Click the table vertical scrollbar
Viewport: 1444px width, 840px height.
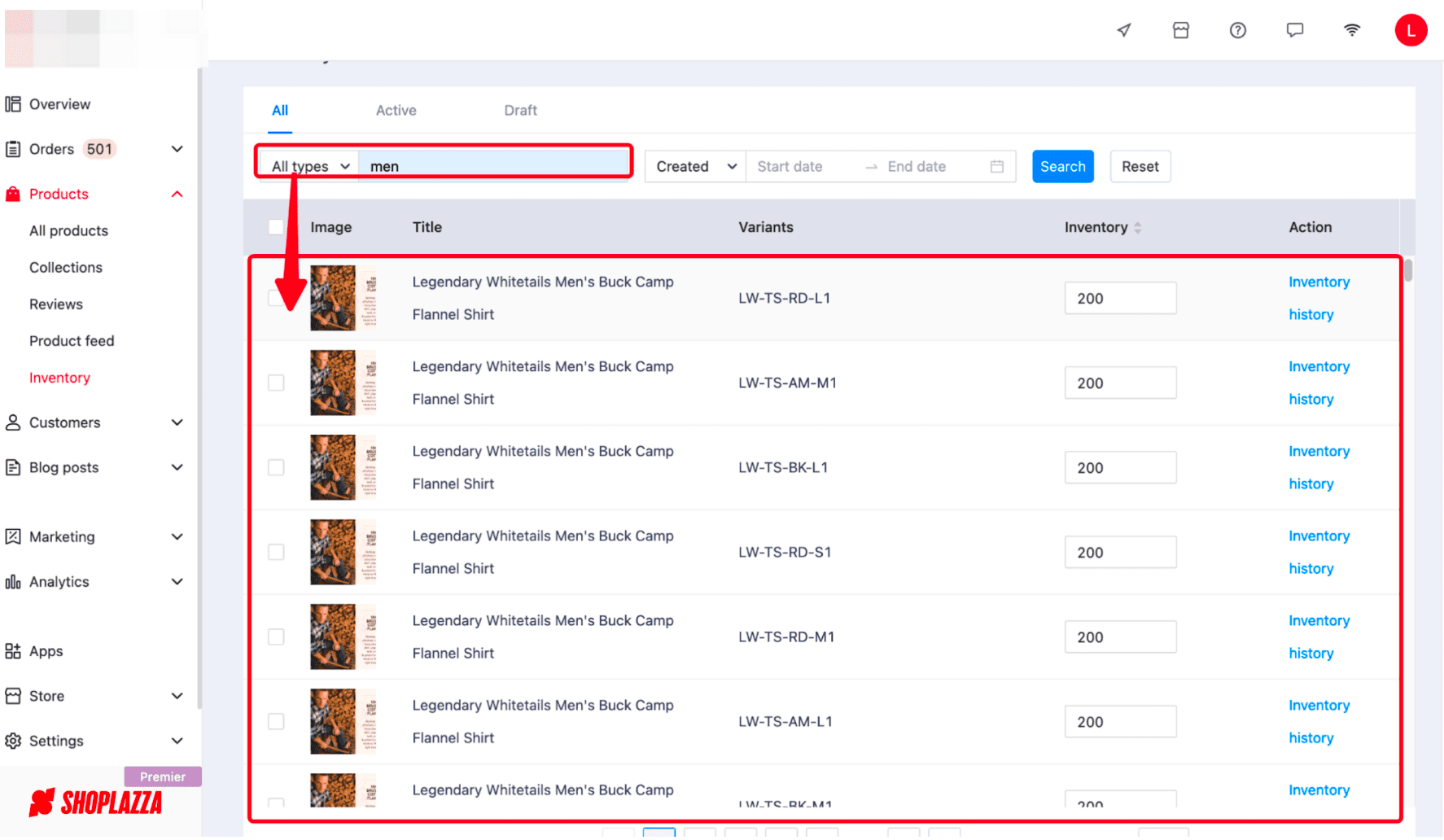[1407, 269]
